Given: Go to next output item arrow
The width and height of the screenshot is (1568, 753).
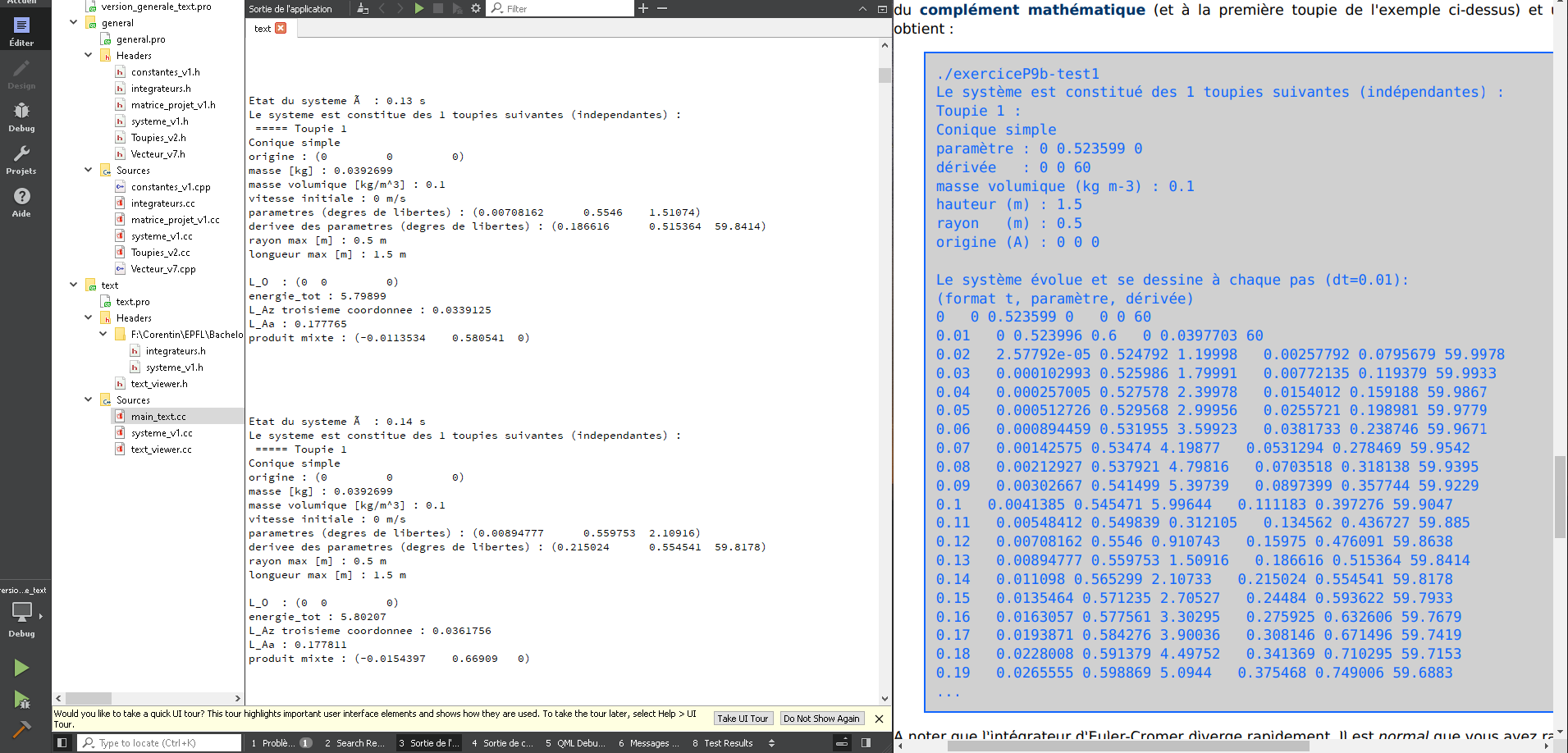Looking at the screenshot, I should (x=400, y=8).
